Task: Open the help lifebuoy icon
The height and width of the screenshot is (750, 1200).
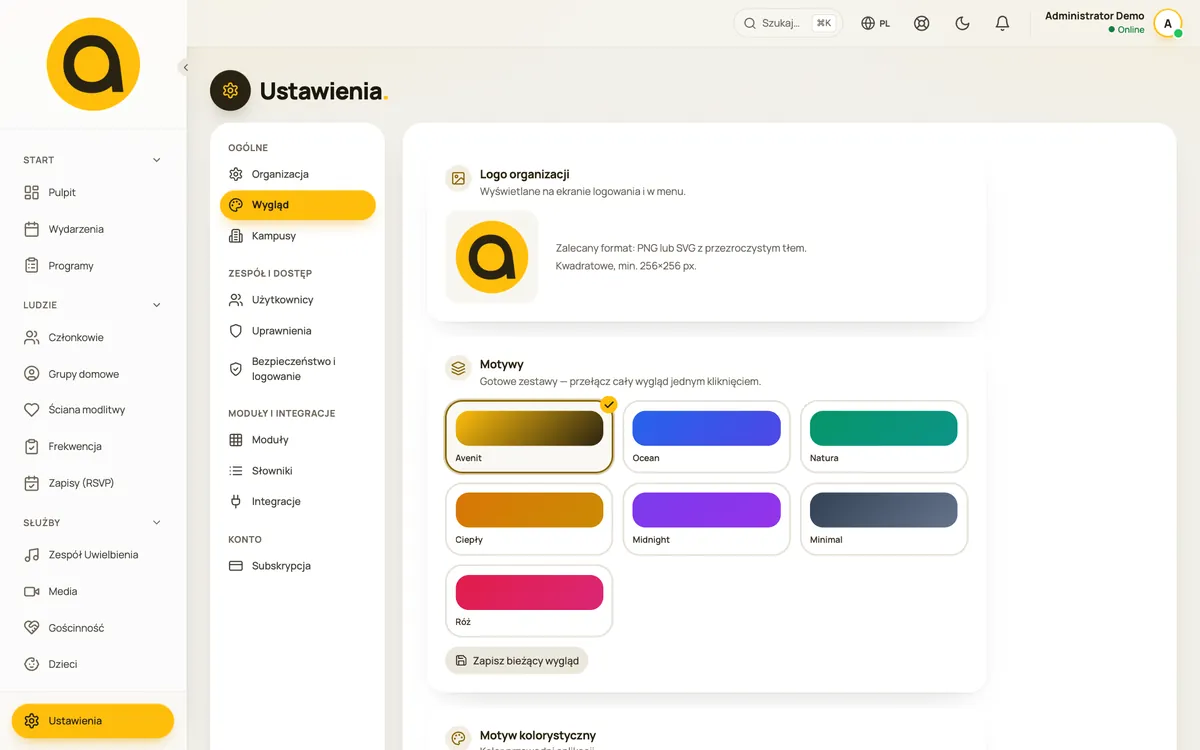Action: [922, 23]
